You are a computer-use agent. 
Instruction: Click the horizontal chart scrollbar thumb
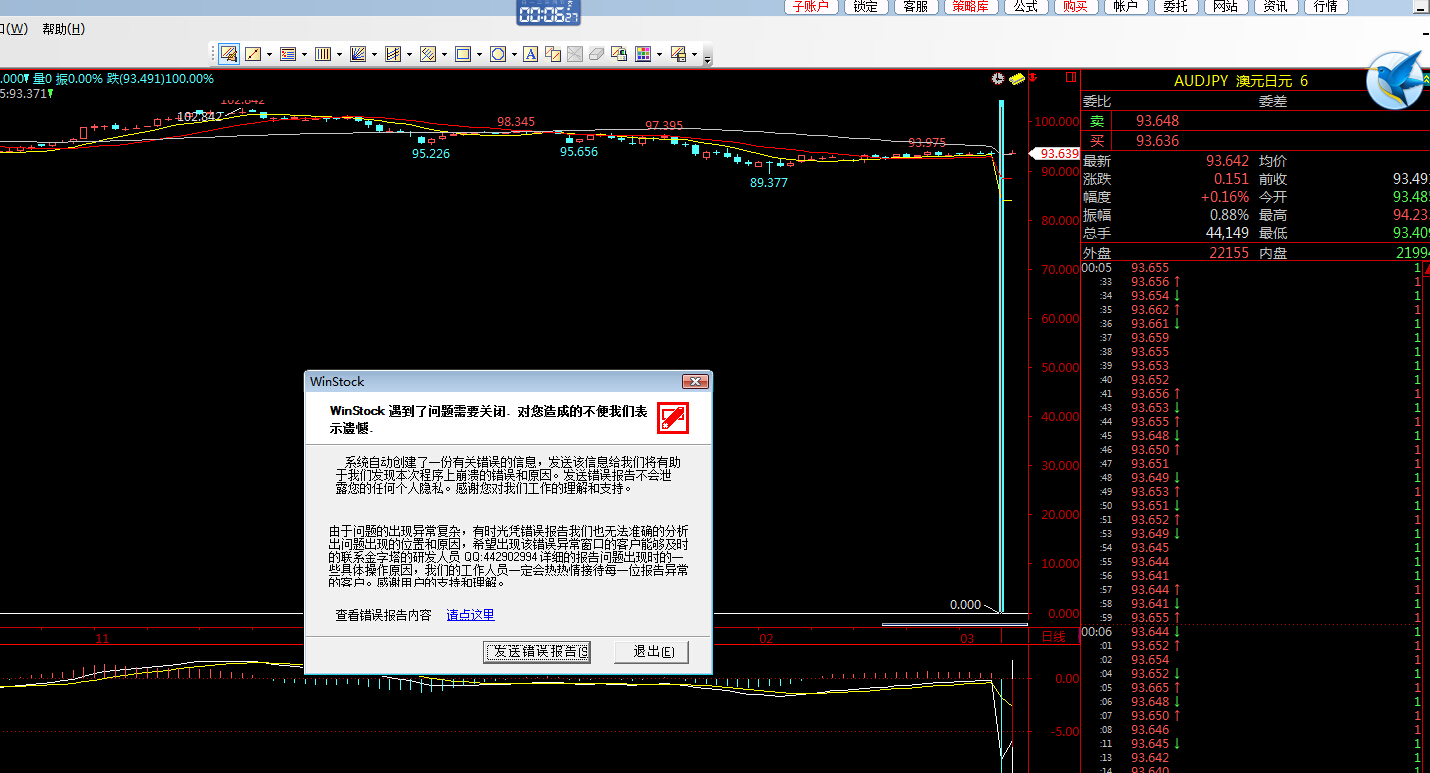coord(955,625)
